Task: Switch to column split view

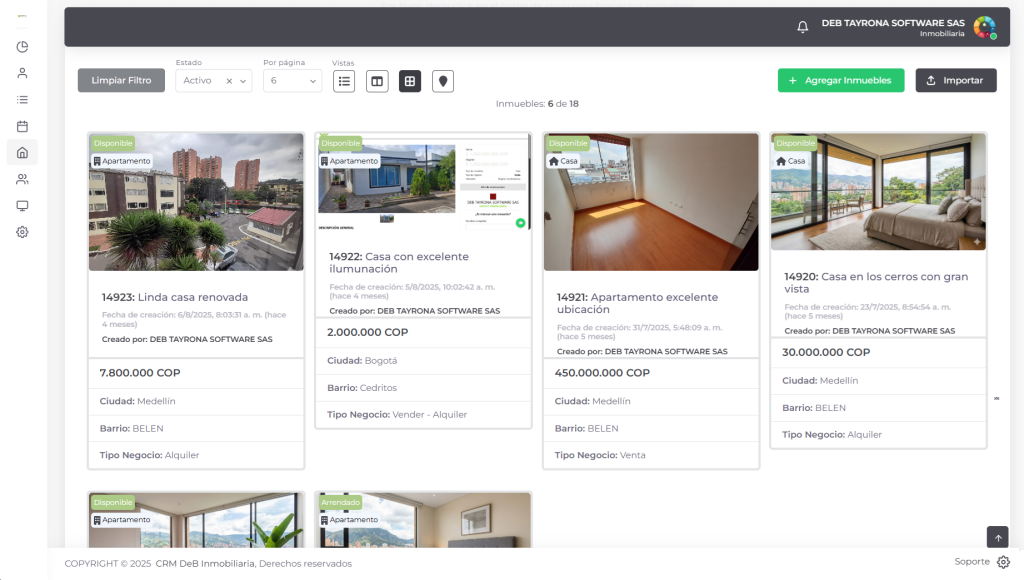Action: pyautogui.click(x=377, y=81)
